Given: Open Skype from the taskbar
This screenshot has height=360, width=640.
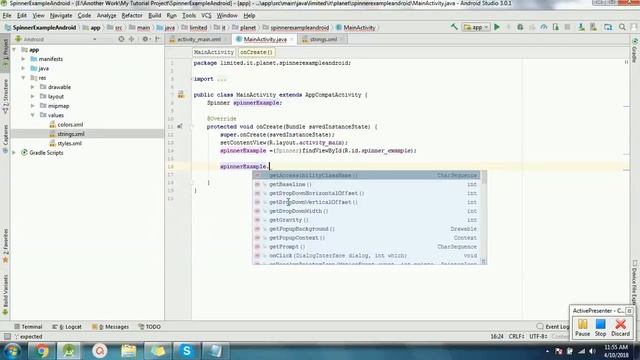Looking at the screenshot, I should [187, 351].
